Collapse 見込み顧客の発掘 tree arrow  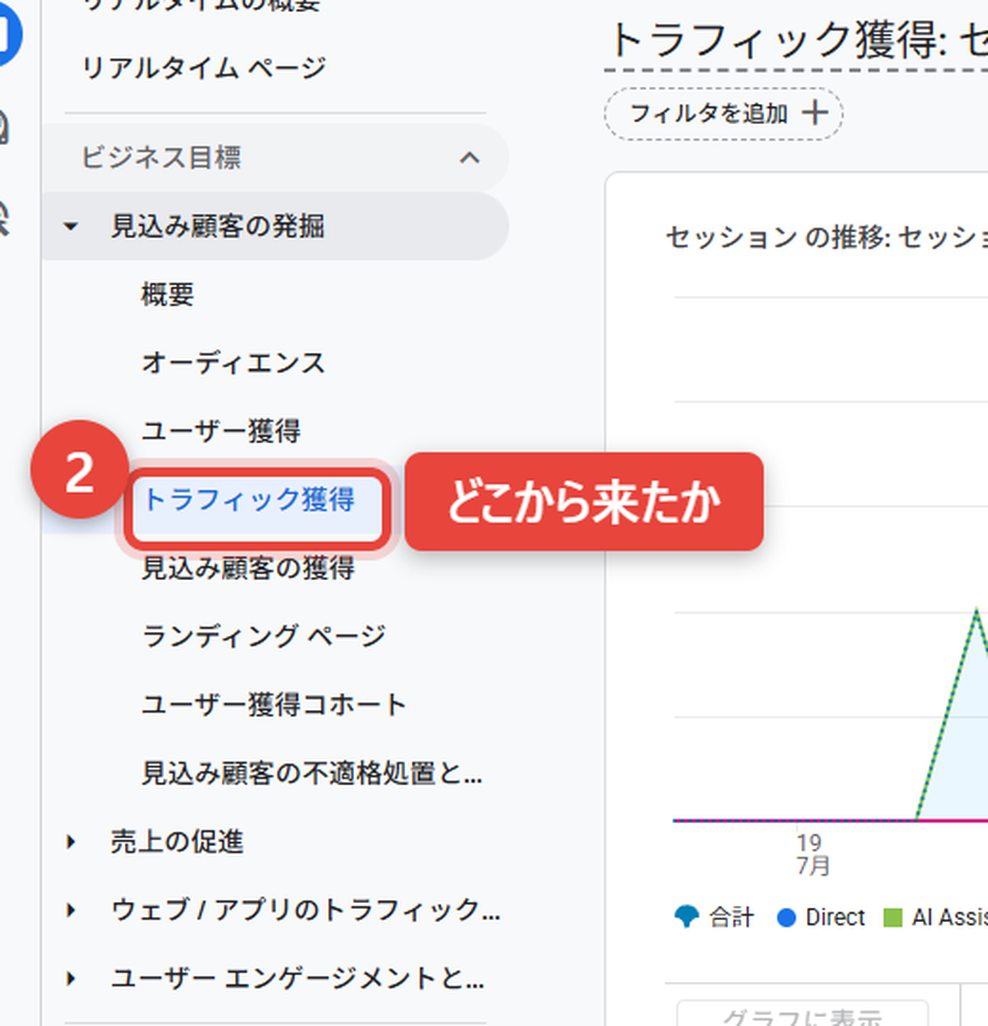click(x=71, y=226)
